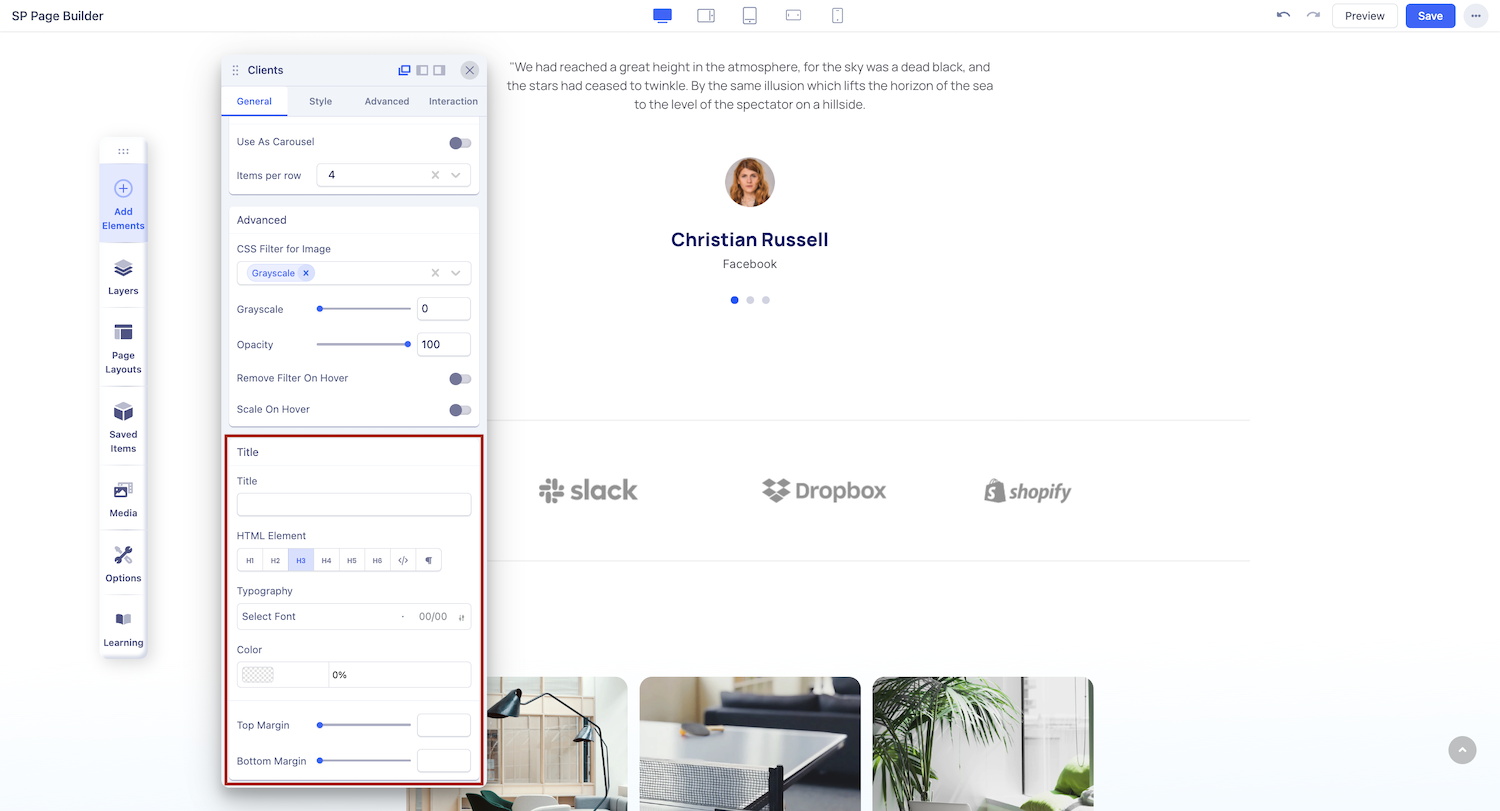The width and height of the screenshot is (1500, 811).
Task: Click the Top Margin slider
Action: (364, 725)
